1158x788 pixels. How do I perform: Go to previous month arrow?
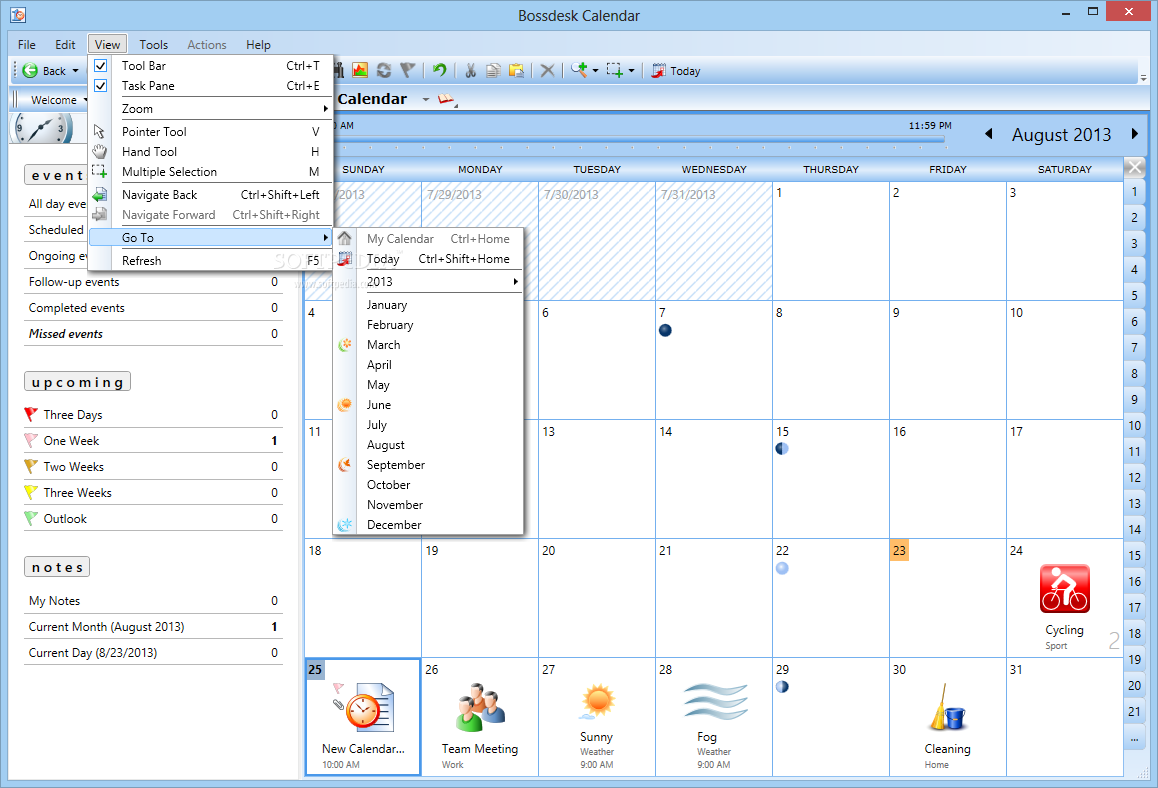[989, 134]
